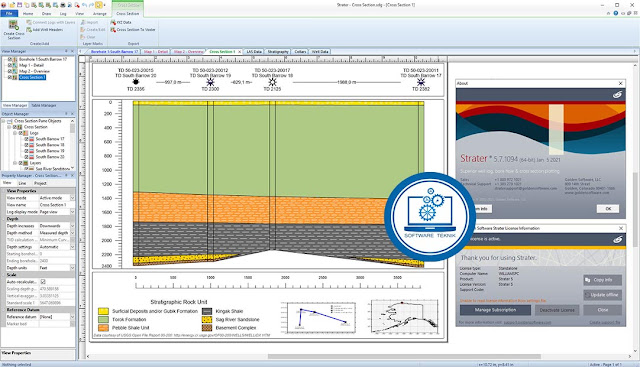Open the View mode dropdown

[x=72, y=198]
